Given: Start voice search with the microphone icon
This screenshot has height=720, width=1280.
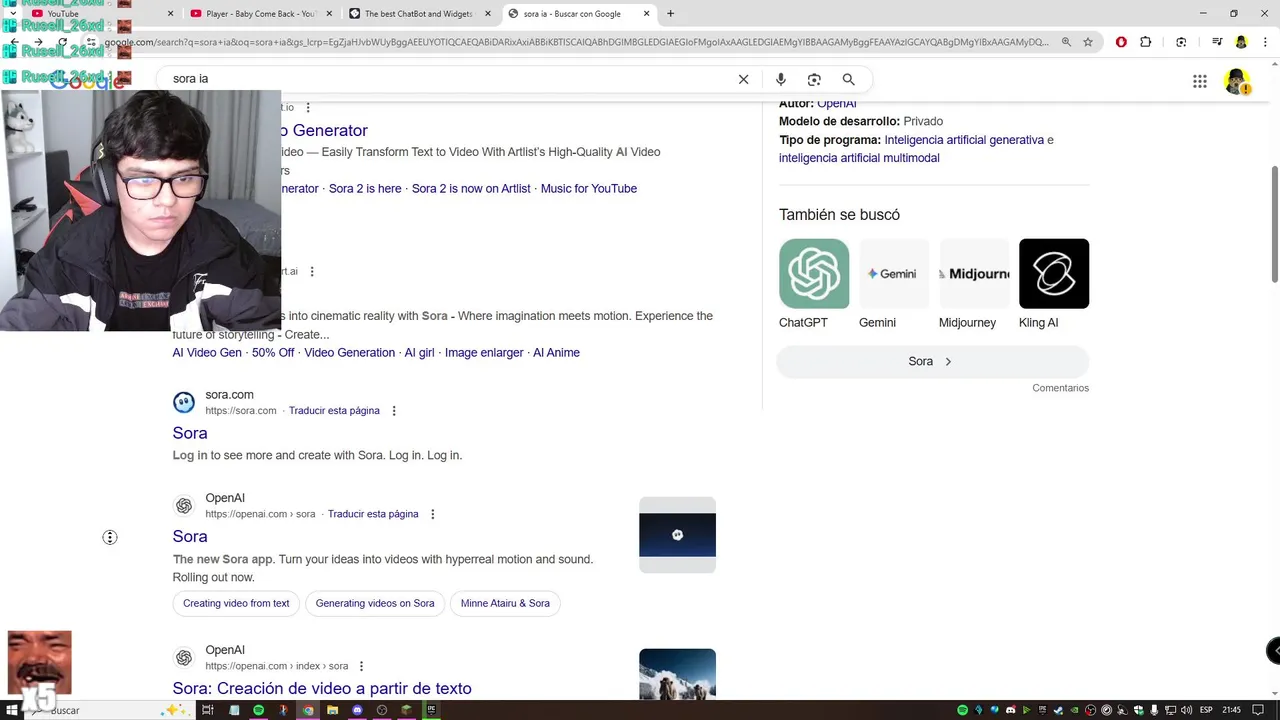Looking at the screenshot, I should (x=781, y=79).
